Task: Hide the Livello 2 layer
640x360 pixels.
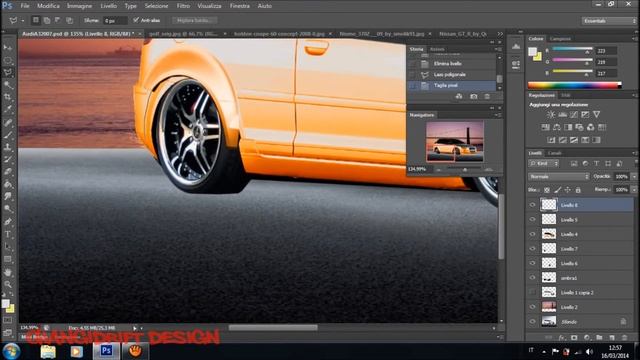Action: click(x=533, y=307)
